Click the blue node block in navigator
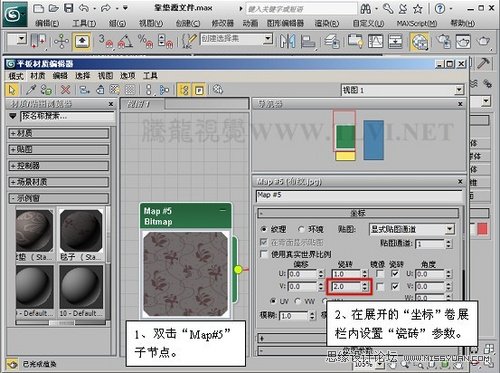The width and height of the screenshot is (500, 373). tap(373, 140)
